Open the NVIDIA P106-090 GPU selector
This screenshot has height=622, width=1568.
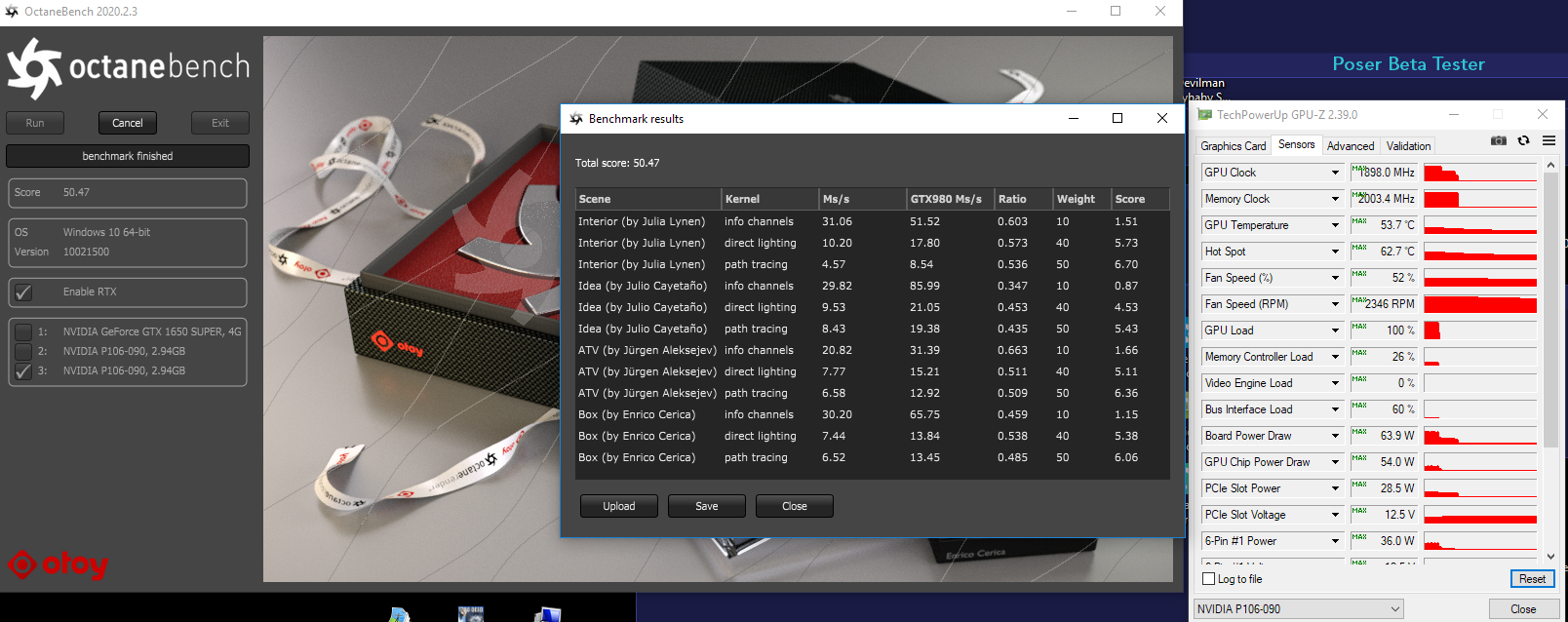click(1298, 609)
